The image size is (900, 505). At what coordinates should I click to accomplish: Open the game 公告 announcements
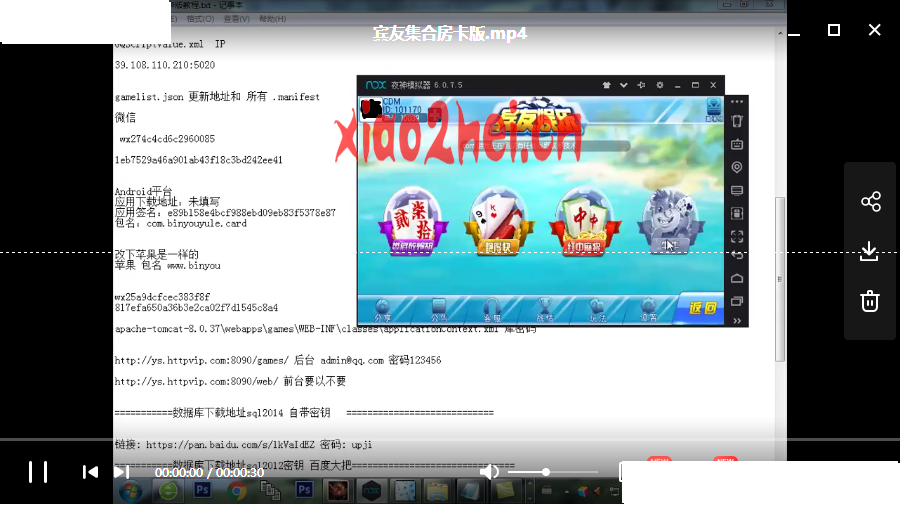pyautogui.click(x=439, y=309)
